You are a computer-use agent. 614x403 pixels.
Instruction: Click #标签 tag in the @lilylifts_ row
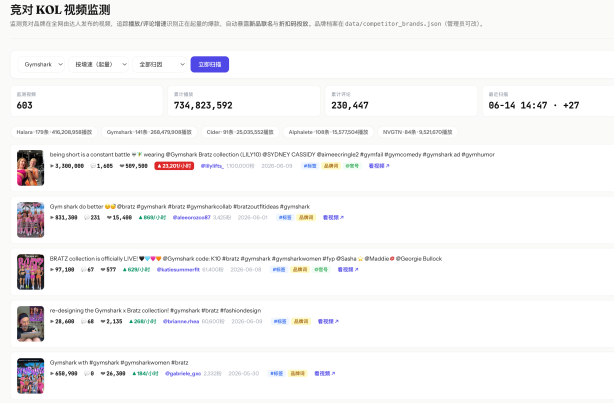click(310, 166)
